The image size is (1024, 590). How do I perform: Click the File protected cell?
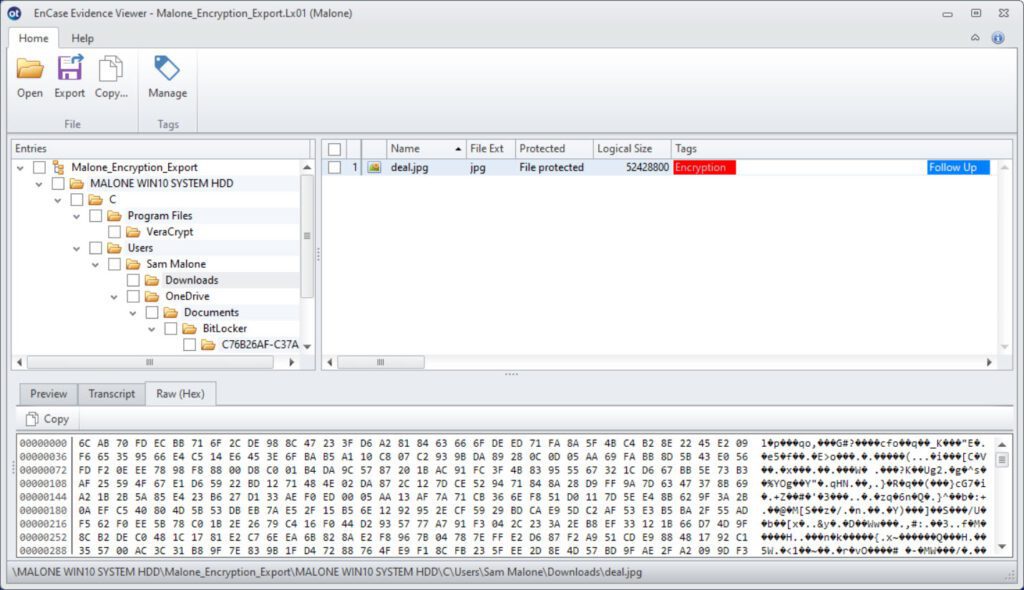(x=551, y=167)
